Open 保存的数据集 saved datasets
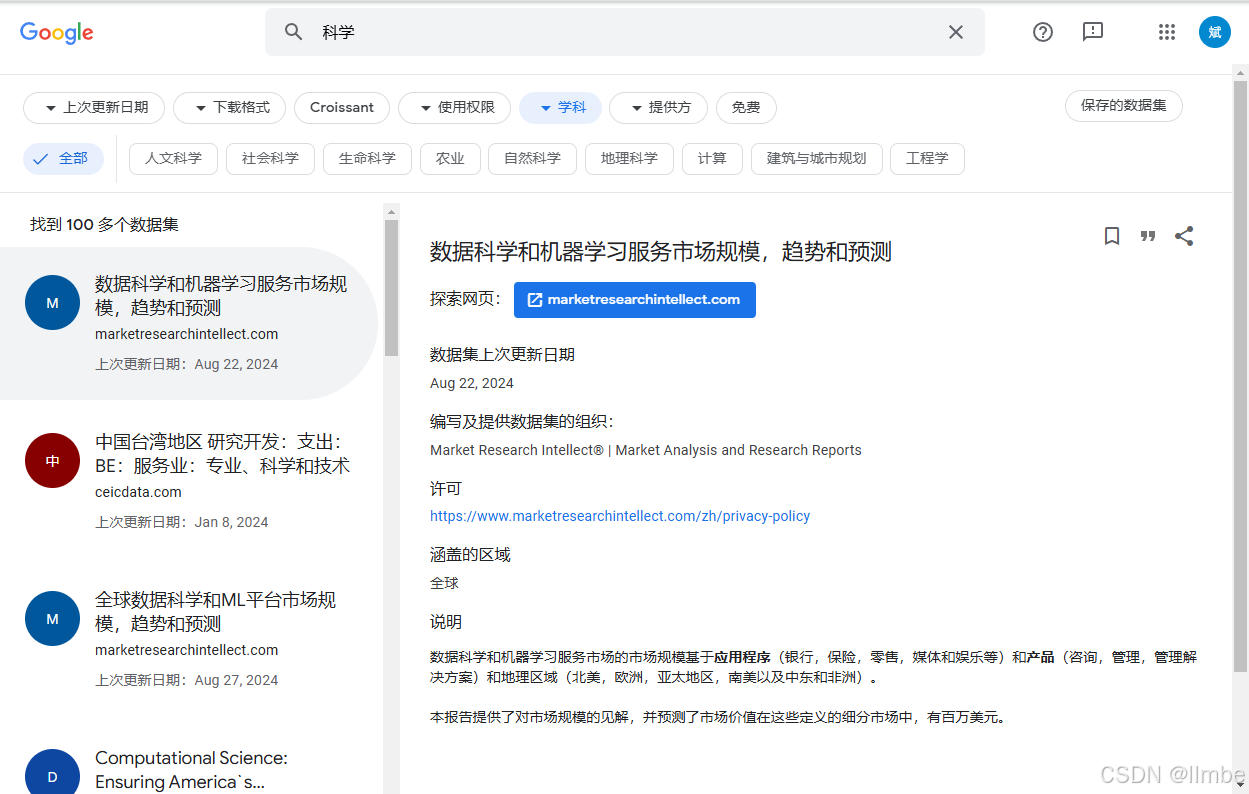The image size is (1249, 794). [x=1124, y=106]
